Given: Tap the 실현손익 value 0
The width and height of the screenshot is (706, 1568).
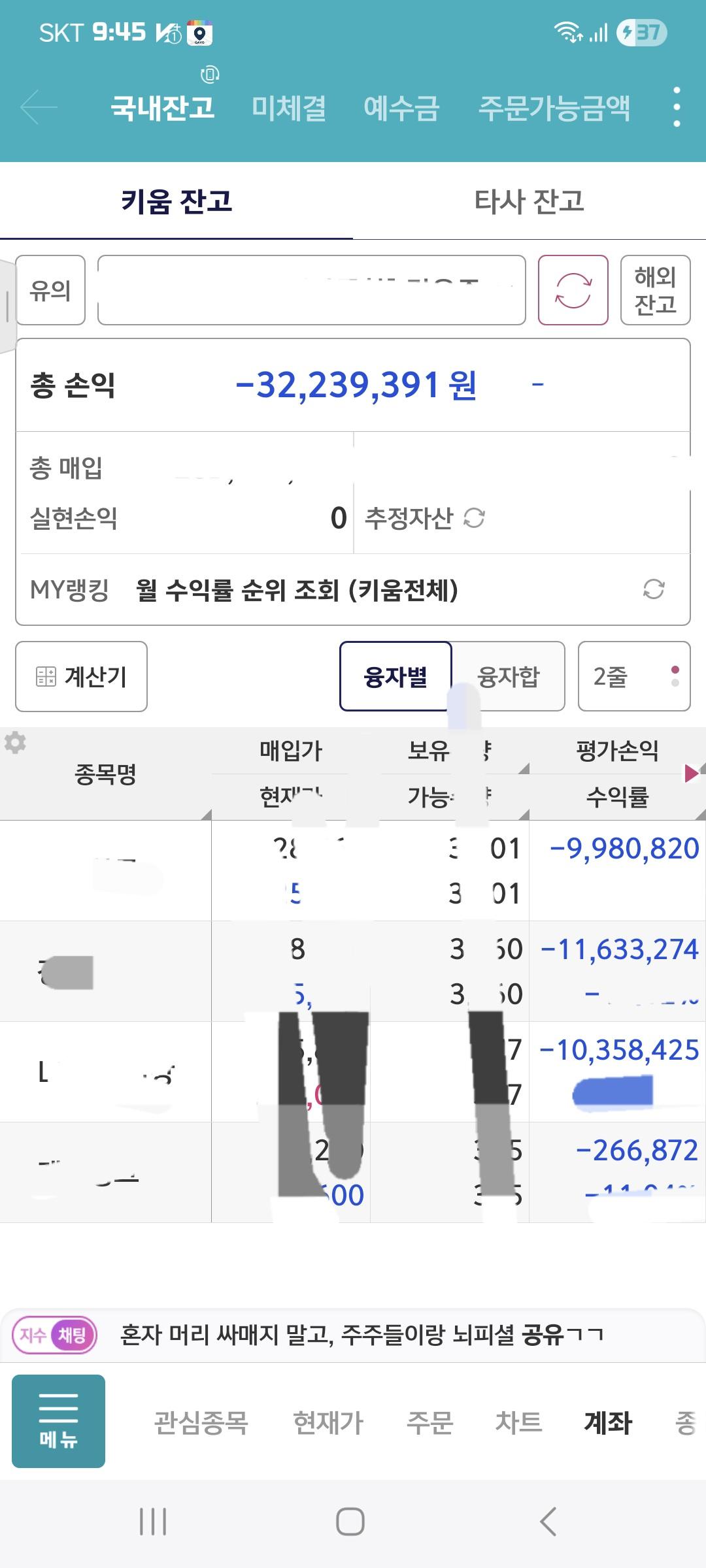Looking at the screenshot, I should pos(339,518).
